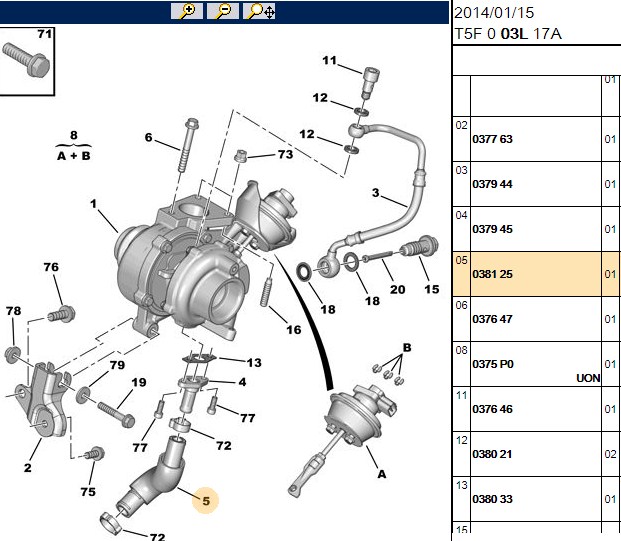Select highlighted part number 0381 25
This screenshot has width=621, height=541.
pyautogui.click(x=492, y=274)
